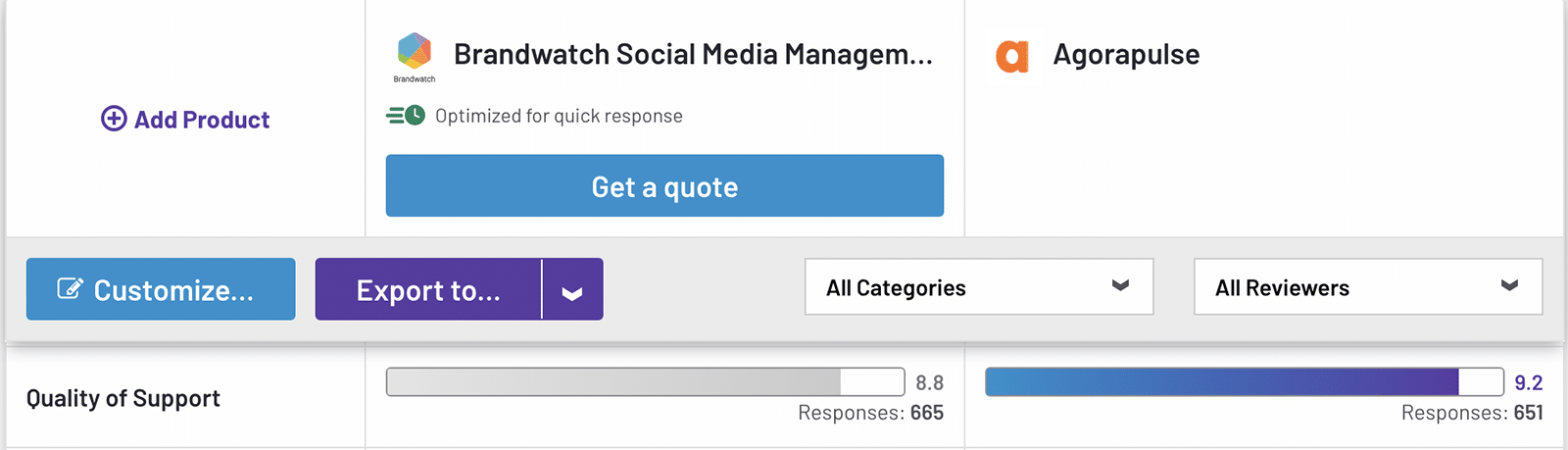Screen dimensions: 1568x450
Task: Click the Brandwatch 8.8 score value
Action: pyautogui.click(x=929, y=382)
